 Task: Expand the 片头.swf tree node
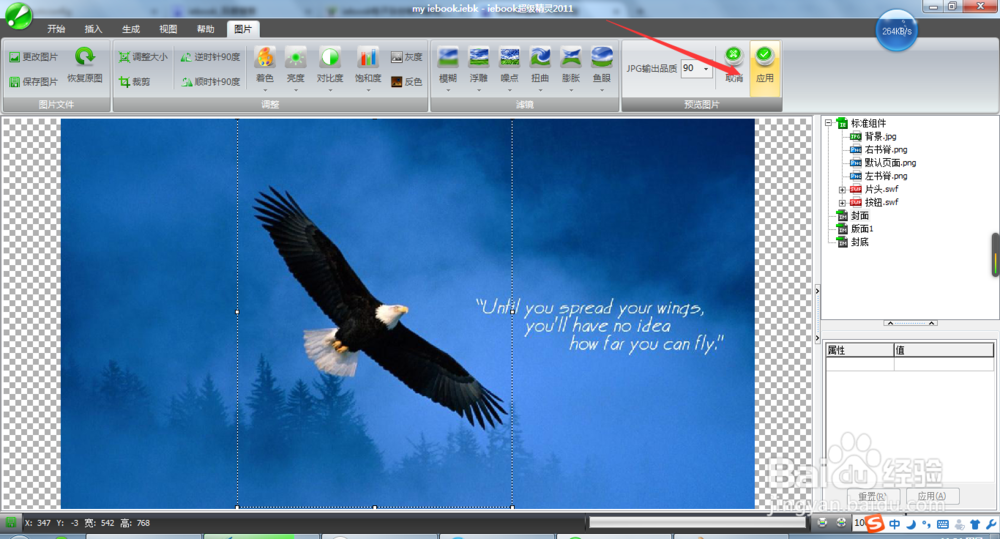click(x=842, y=189)
